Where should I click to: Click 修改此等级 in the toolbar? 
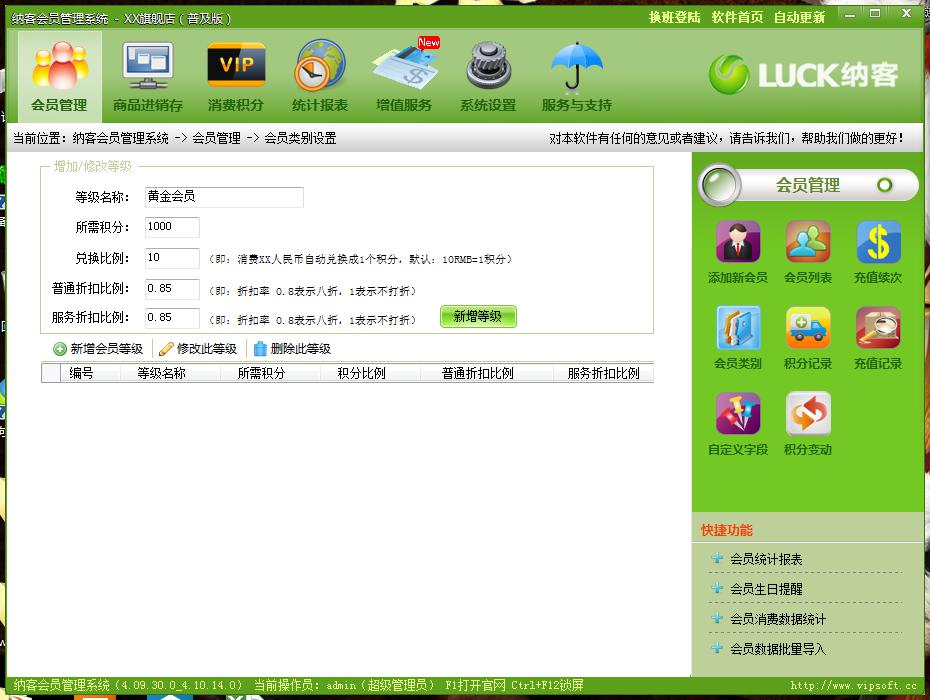point(198,349)
